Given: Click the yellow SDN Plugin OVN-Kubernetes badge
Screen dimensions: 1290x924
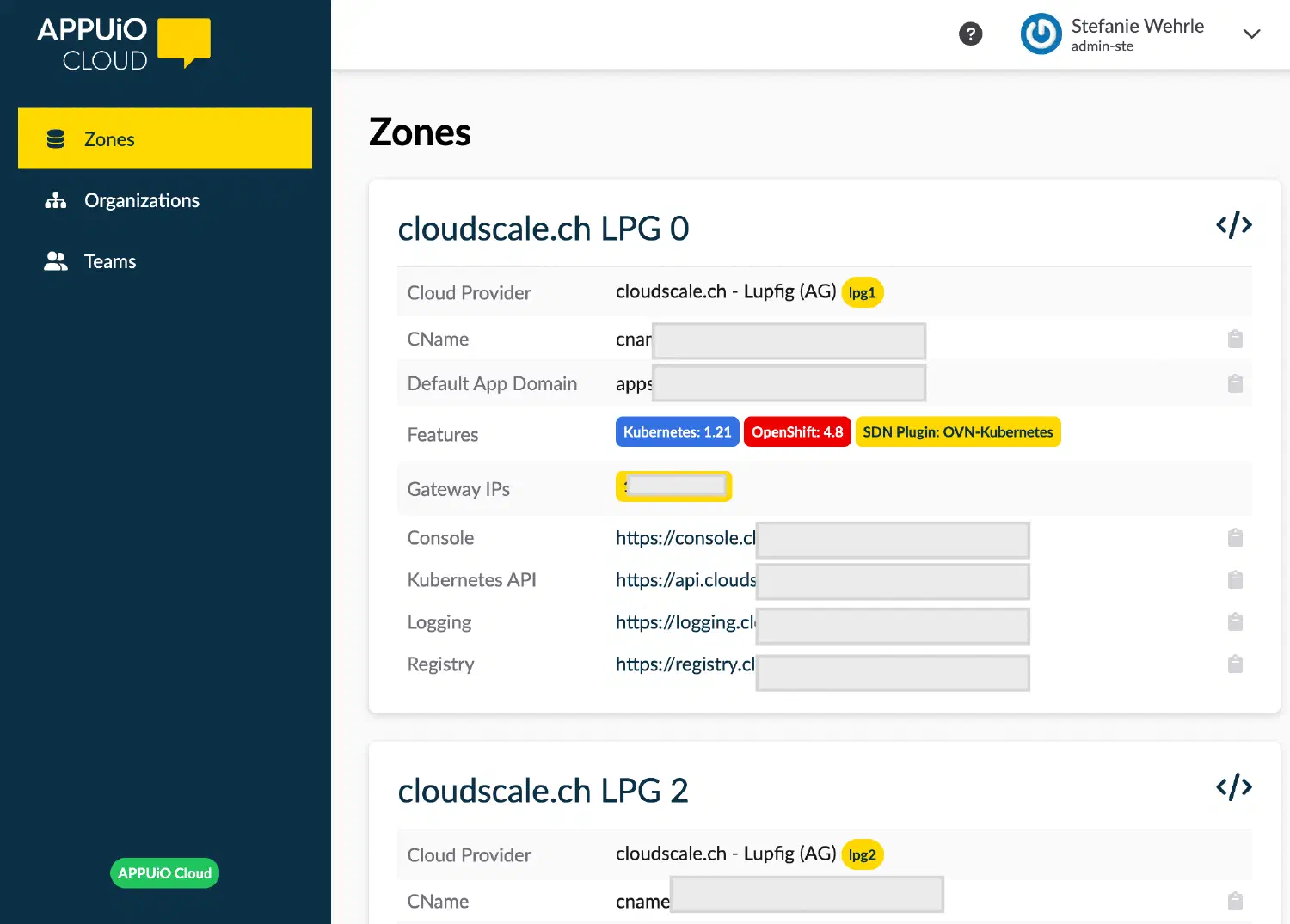Looking at the screenshot, I should (x=957, y=431).
